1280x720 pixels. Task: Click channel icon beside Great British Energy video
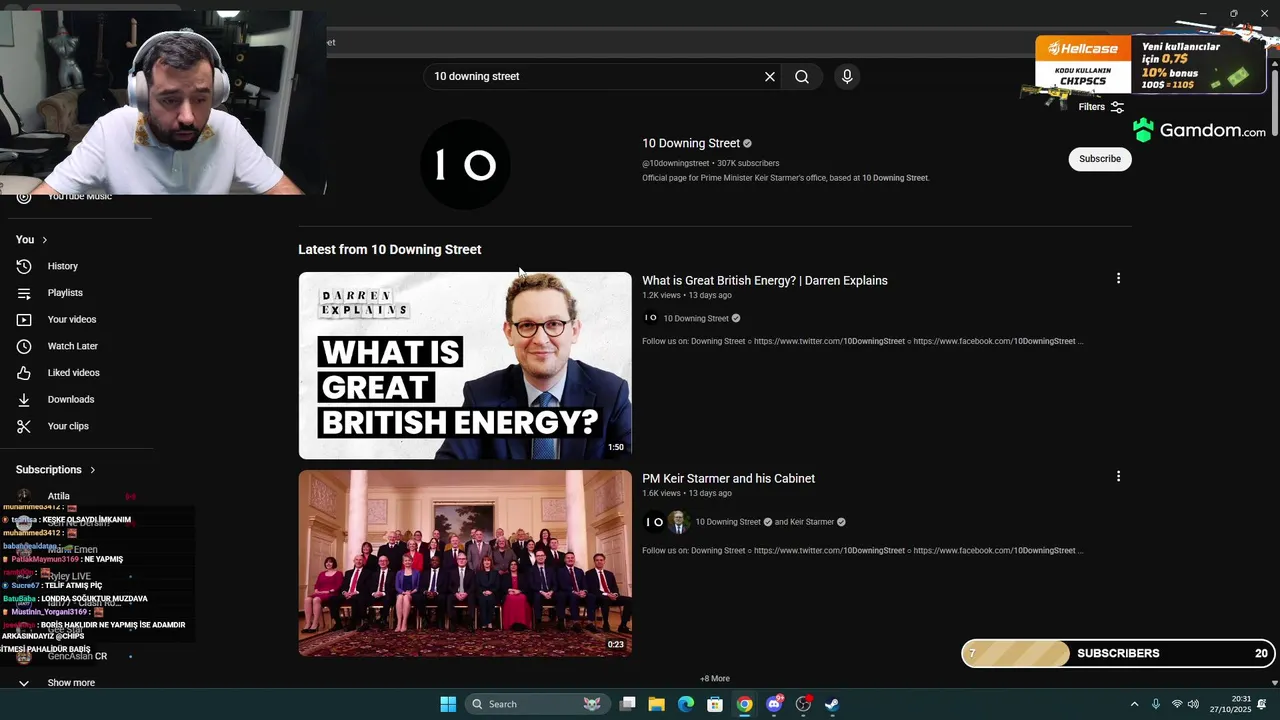point(651,318)
